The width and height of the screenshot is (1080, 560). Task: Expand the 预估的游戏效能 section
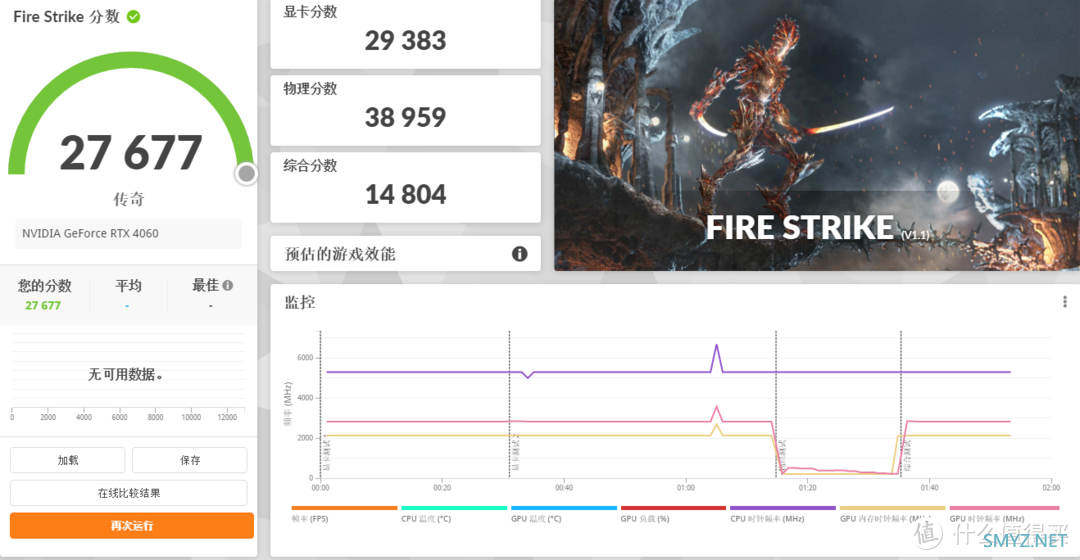(405, 254)
